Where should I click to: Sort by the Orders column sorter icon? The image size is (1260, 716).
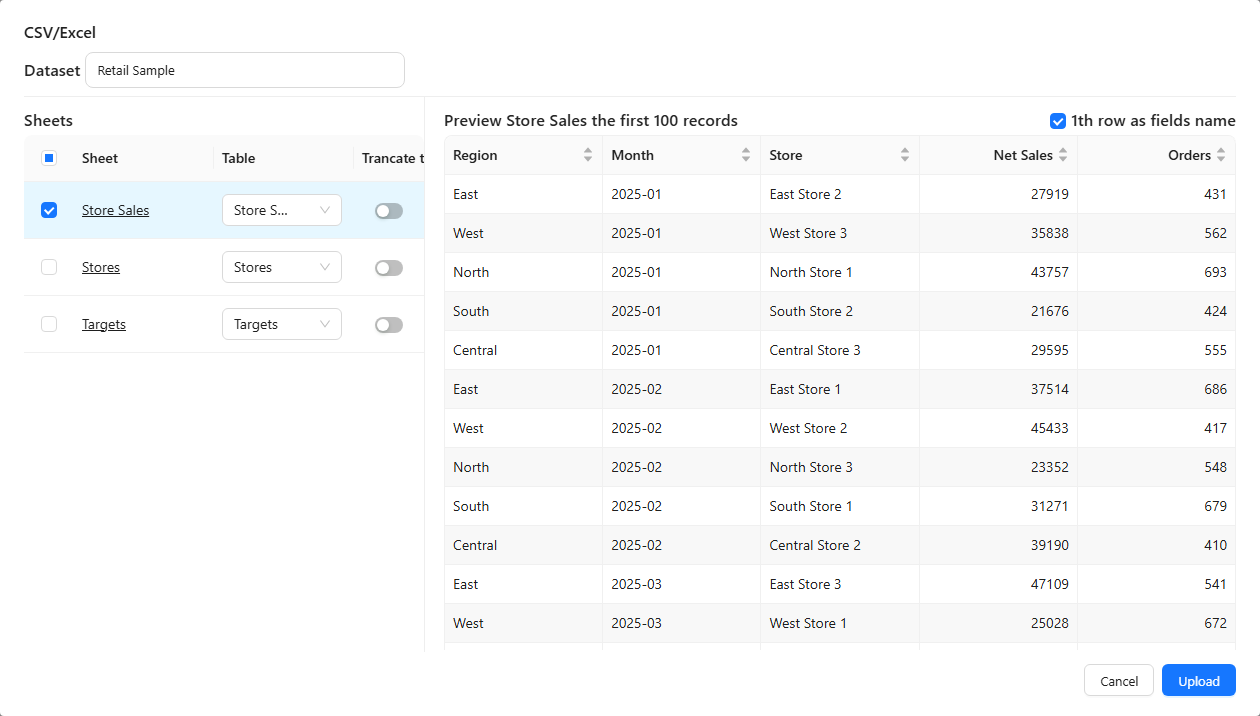coord(1221,155)
